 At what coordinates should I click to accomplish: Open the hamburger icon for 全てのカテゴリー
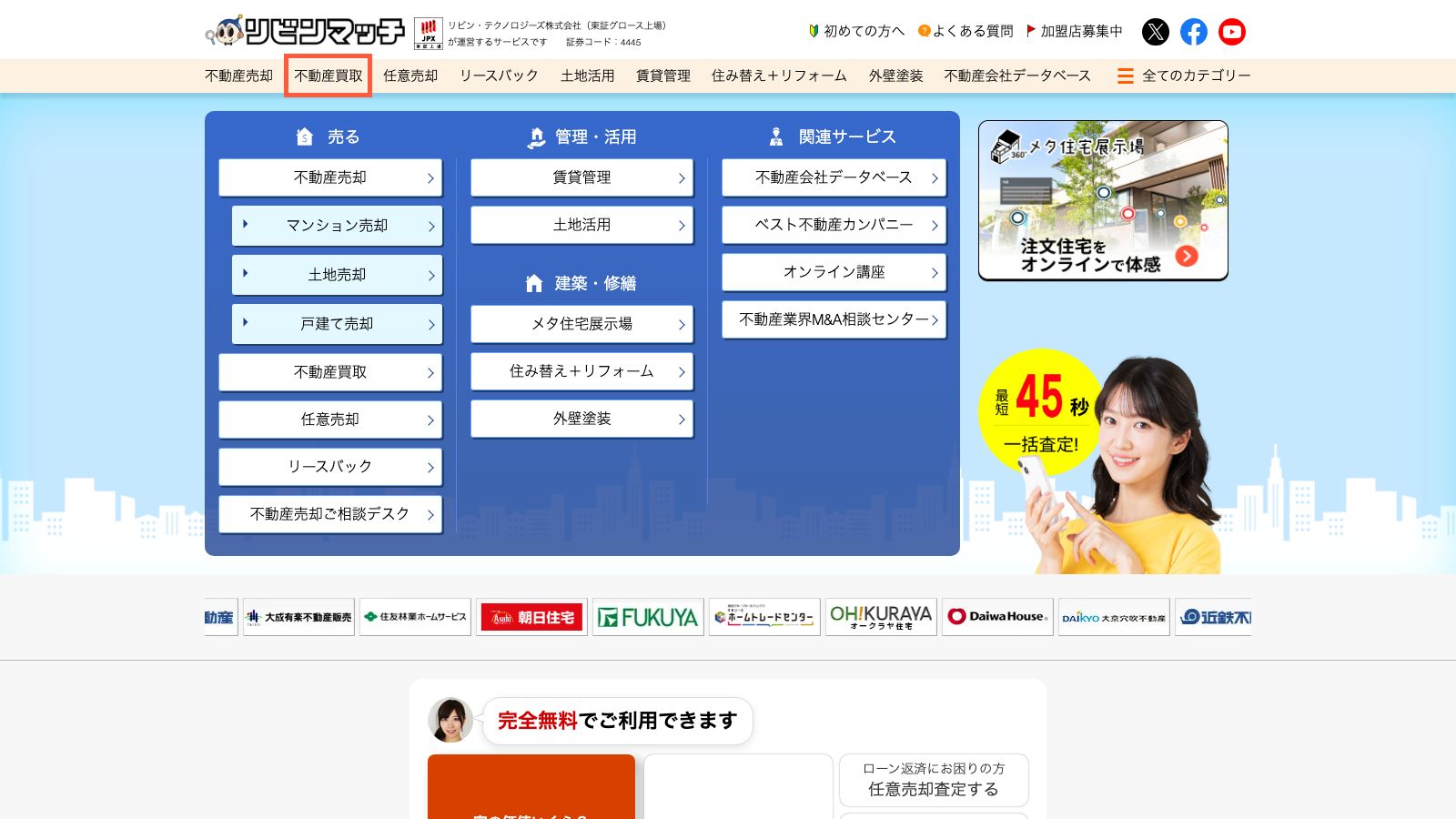point(1126,76)
